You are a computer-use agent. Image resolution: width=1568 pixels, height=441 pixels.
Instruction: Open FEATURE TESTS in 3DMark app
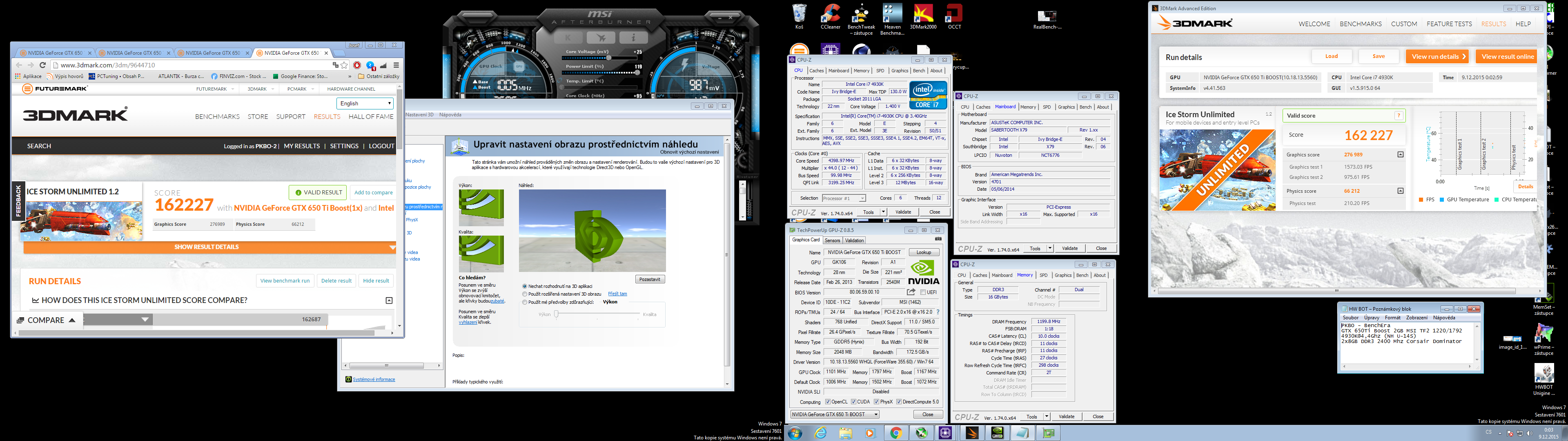tap(1449, 24)
